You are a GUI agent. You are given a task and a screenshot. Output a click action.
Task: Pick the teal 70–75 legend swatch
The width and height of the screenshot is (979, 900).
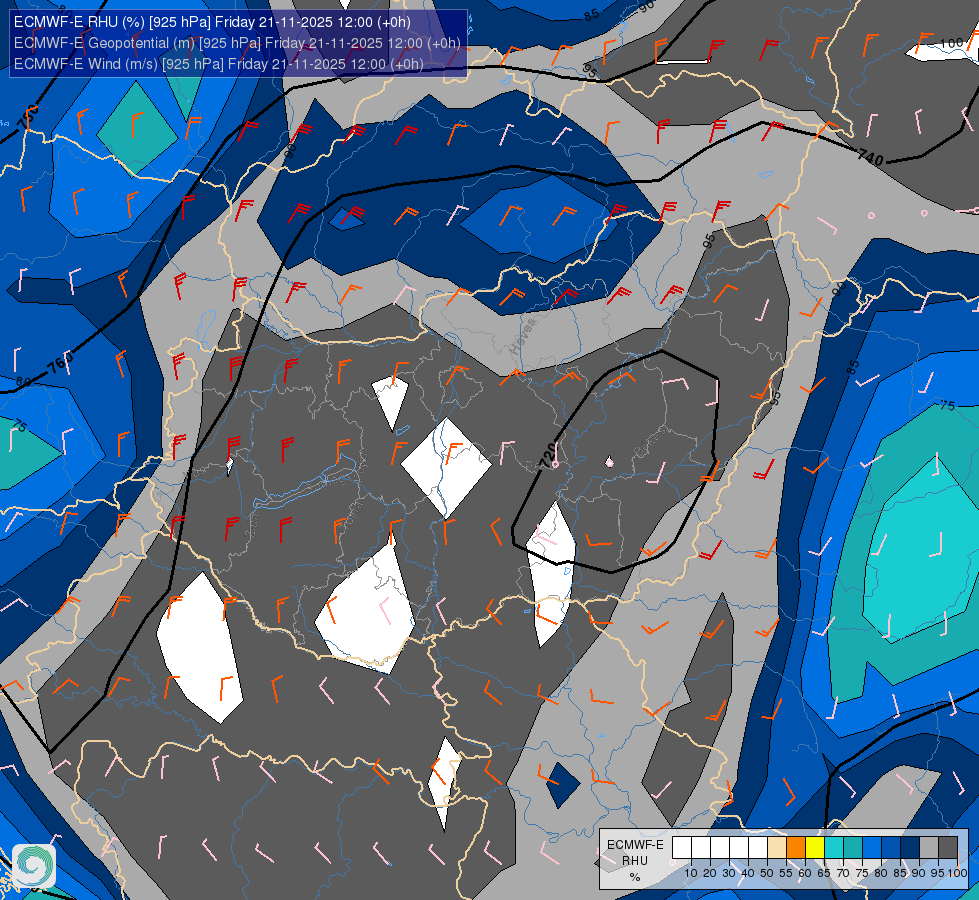853,848
